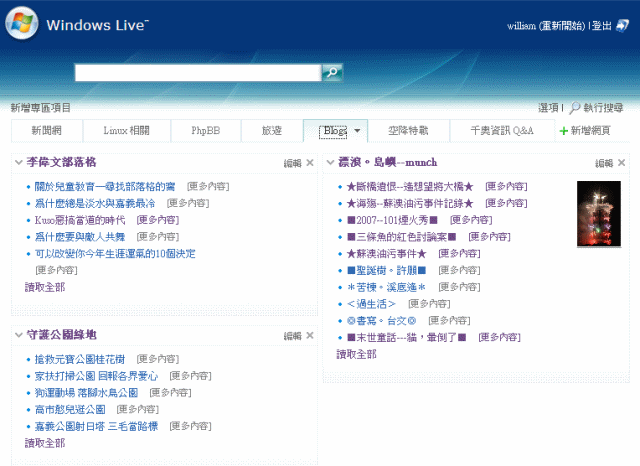
Task: Select the Blogs tab label
Action: [x=335, y=131]
